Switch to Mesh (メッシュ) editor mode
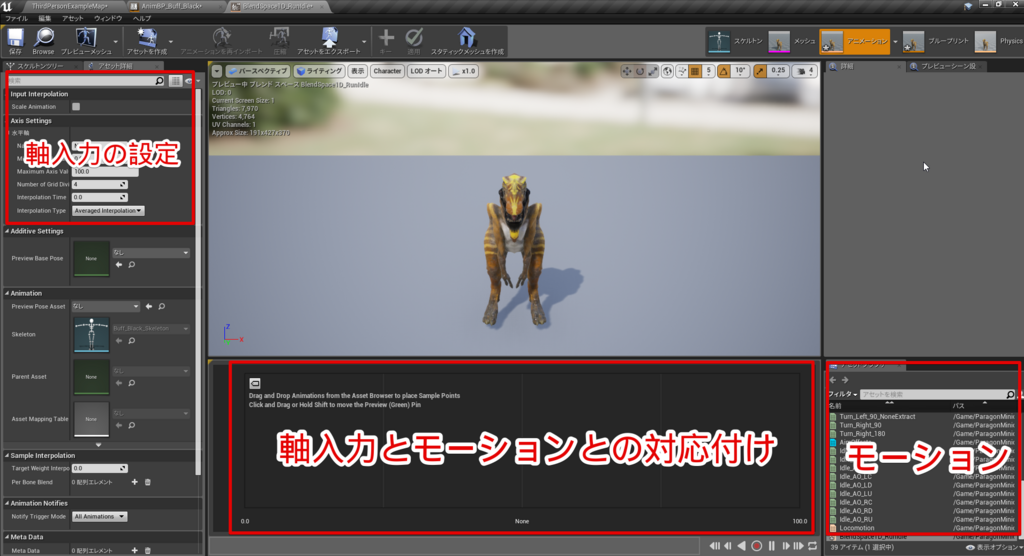This screenshot has height=556, width=1024. point(792,41)
